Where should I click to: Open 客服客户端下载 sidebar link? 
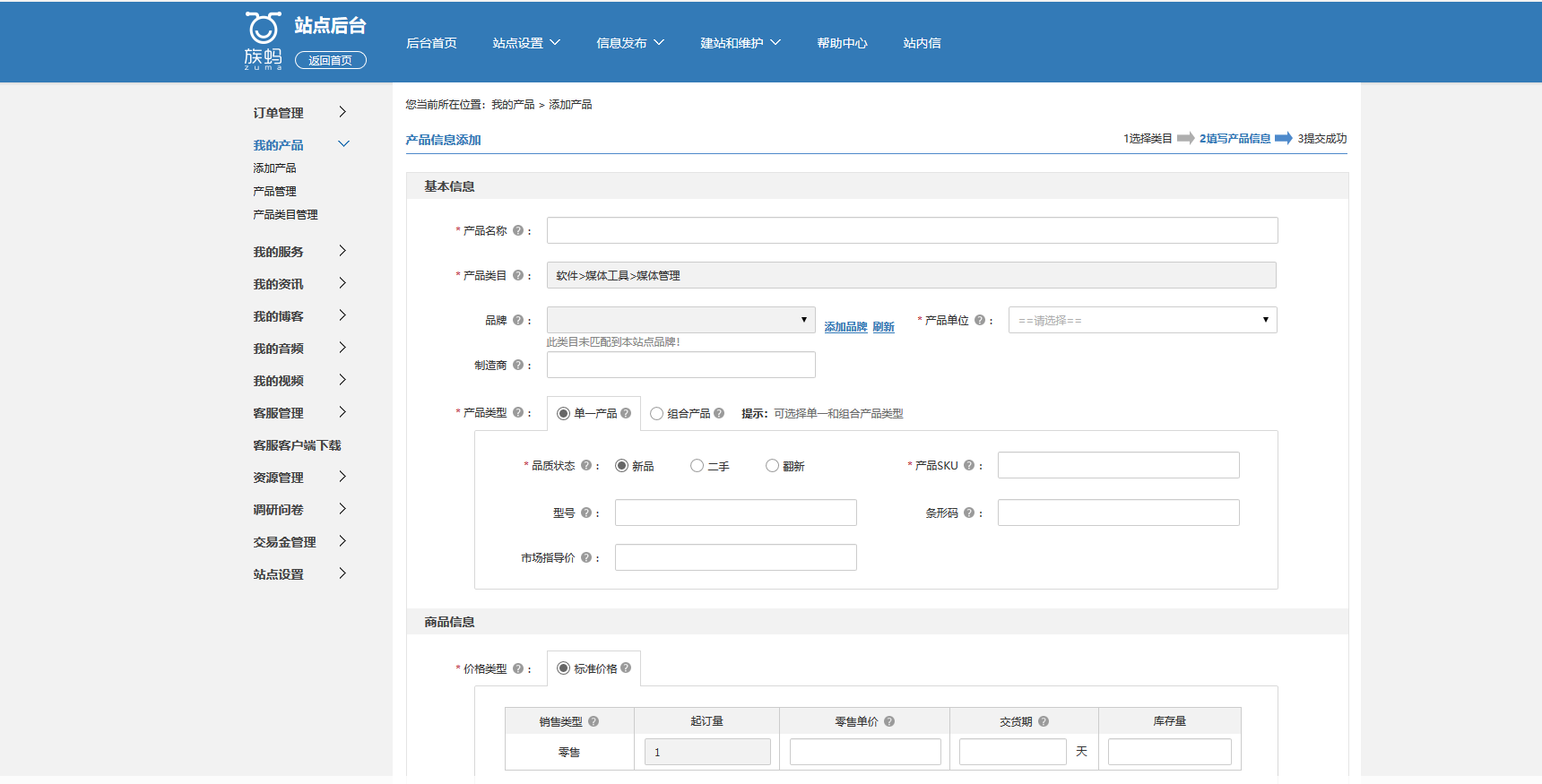coord(297,445)
